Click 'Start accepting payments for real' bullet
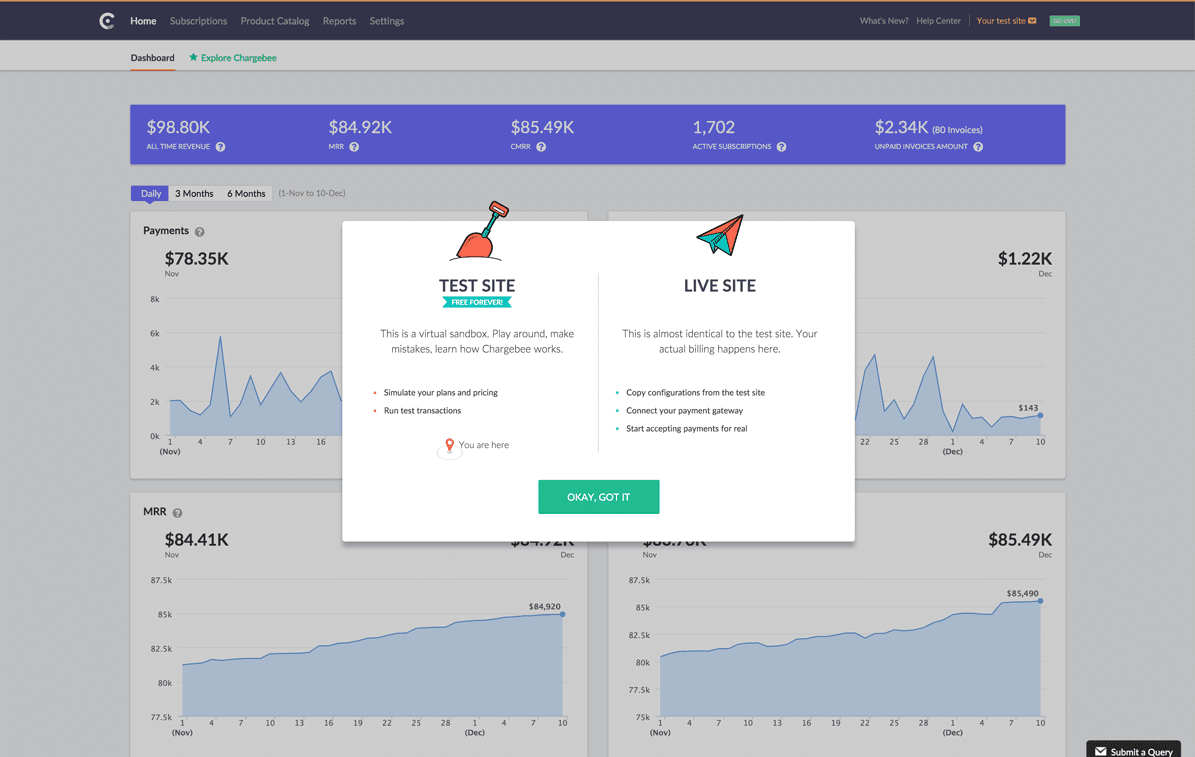 [x=687, y=429]
